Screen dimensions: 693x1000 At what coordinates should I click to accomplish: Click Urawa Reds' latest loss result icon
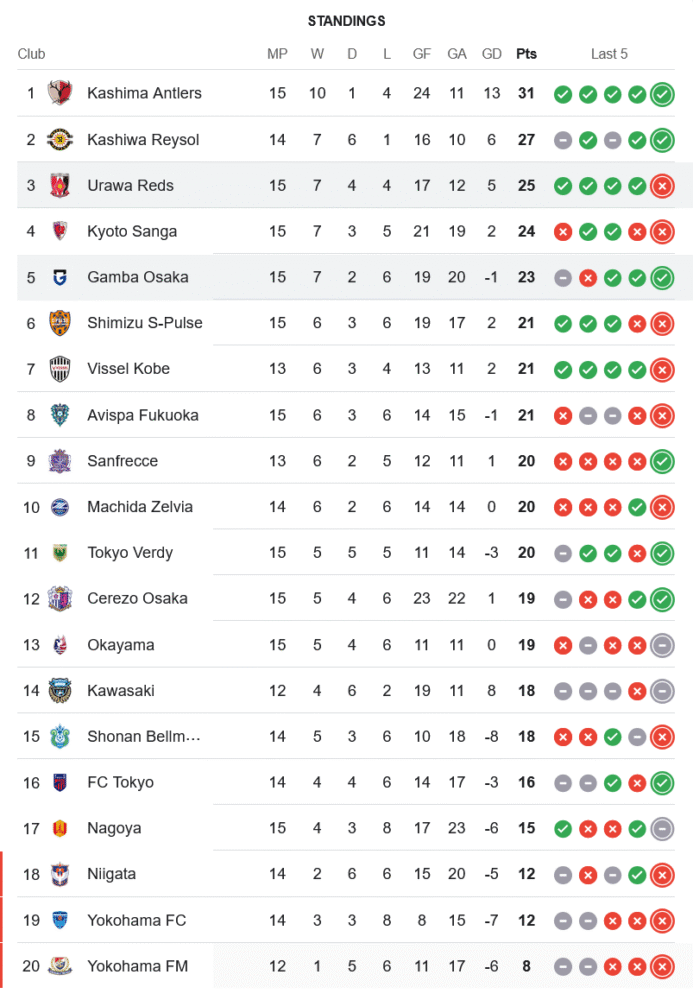[x=662, y=186]
